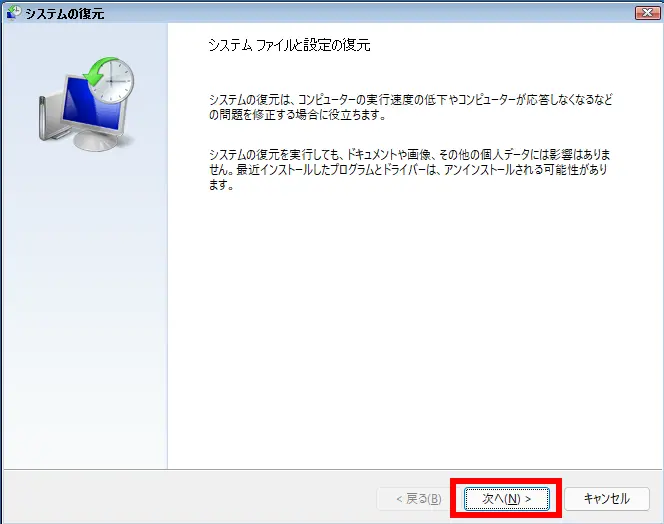Click the computer and clock restore illustration

[86, 104]
